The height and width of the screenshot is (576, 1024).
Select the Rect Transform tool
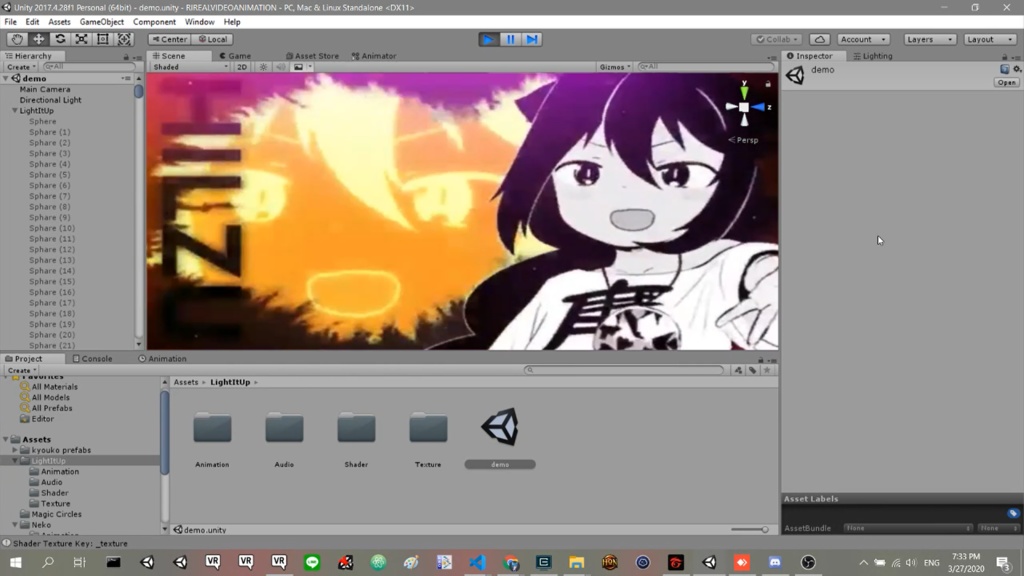(103, 38)
